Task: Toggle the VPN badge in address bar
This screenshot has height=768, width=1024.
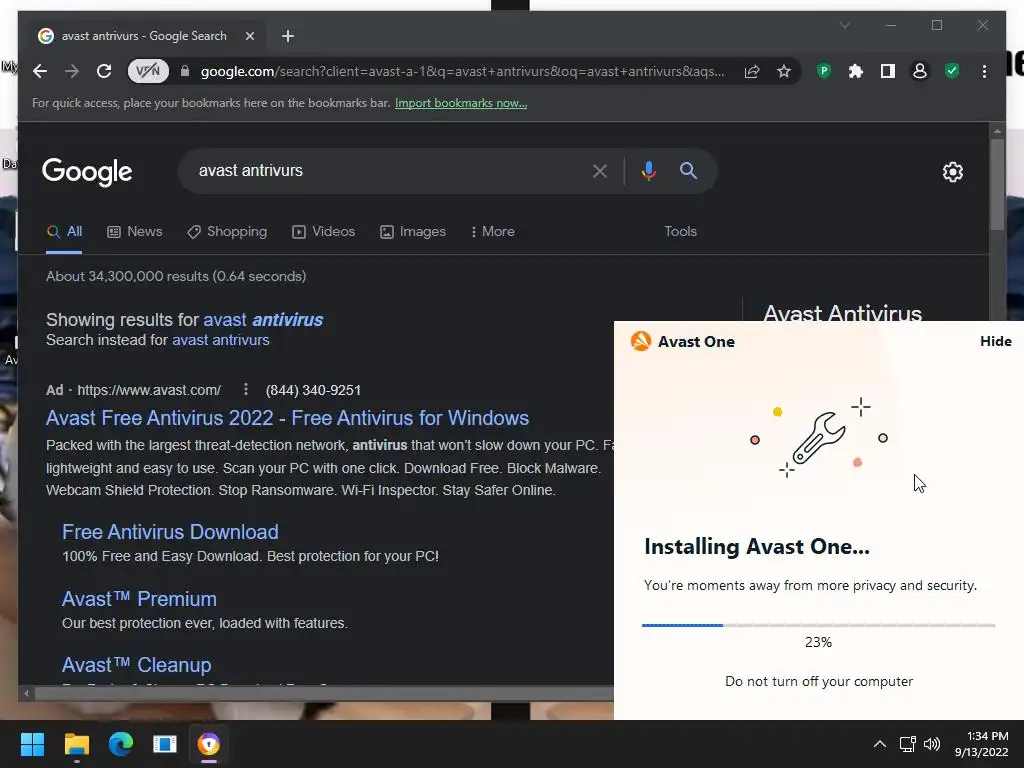Action: pos(148,71)
